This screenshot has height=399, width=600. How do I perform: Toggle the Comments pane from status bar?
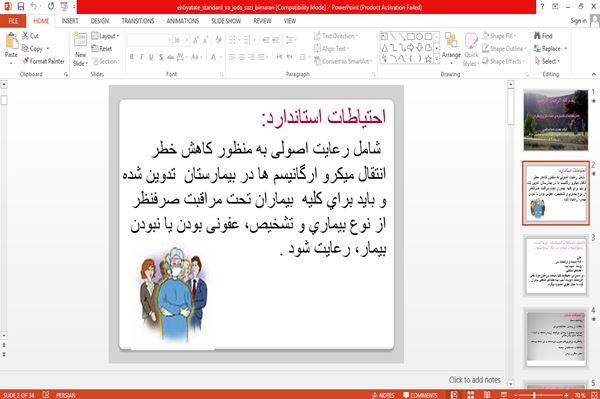[x=420, y=395]
